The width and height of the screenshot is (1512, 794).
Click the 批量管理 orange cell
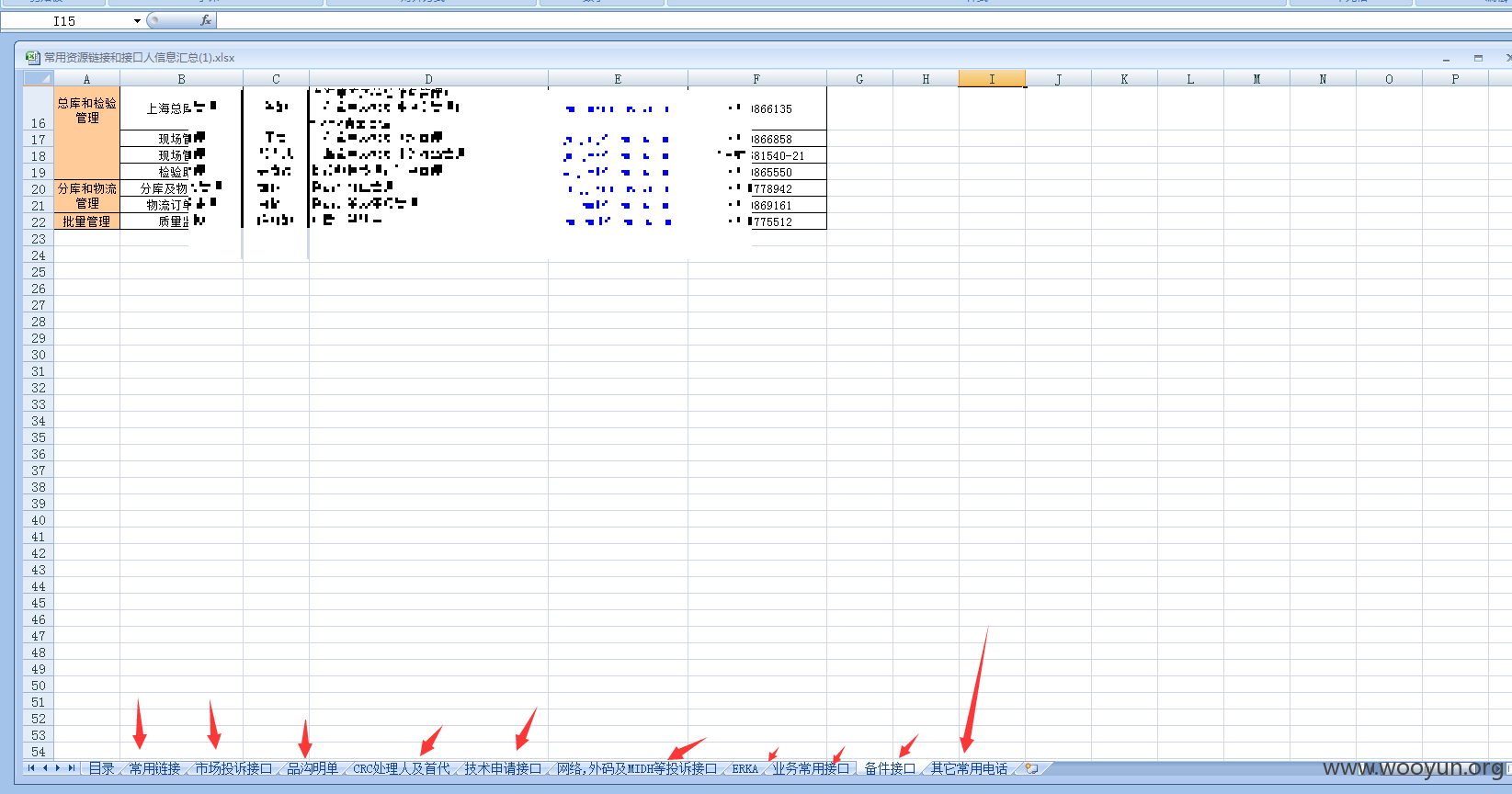[86, 221]
